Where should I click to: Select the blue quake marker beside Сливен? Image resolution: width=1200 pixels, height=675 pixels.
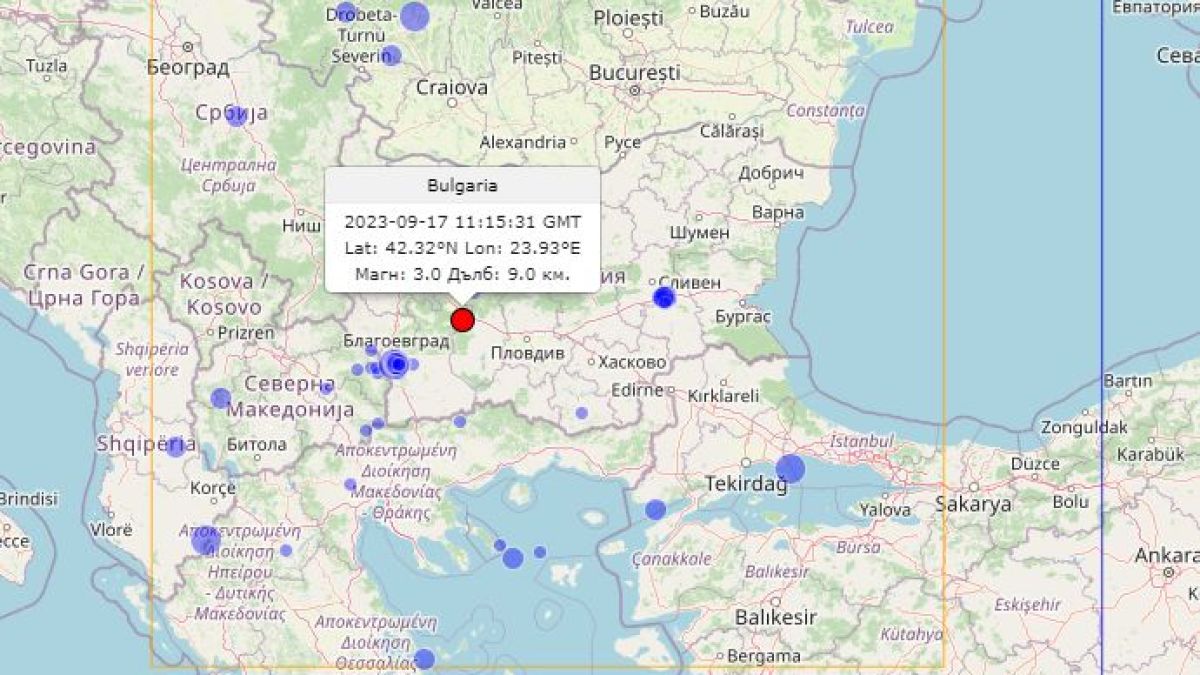664,297
